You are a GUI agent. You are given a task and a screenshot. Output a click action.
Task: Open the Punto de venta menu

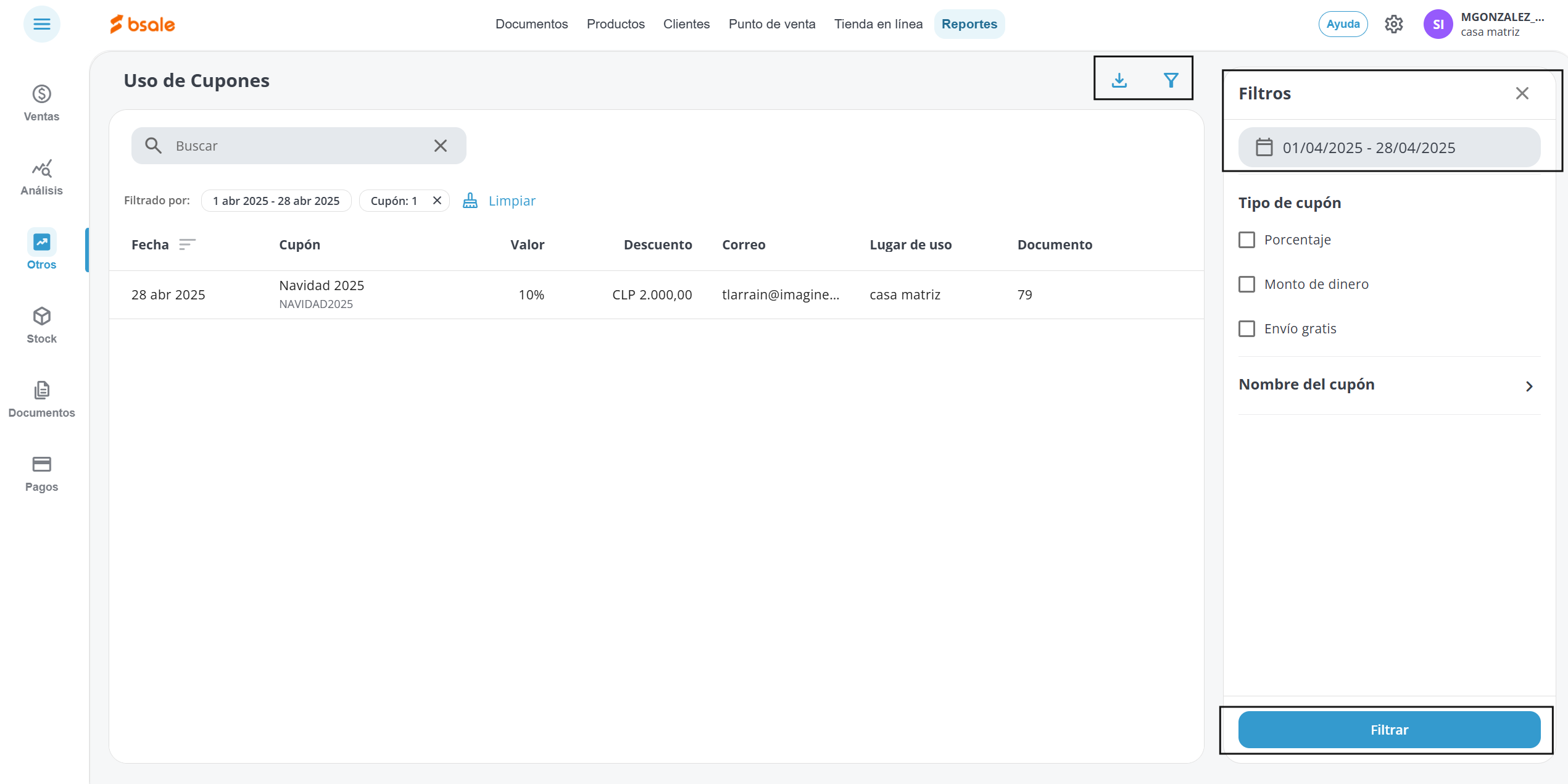(771, 24)
